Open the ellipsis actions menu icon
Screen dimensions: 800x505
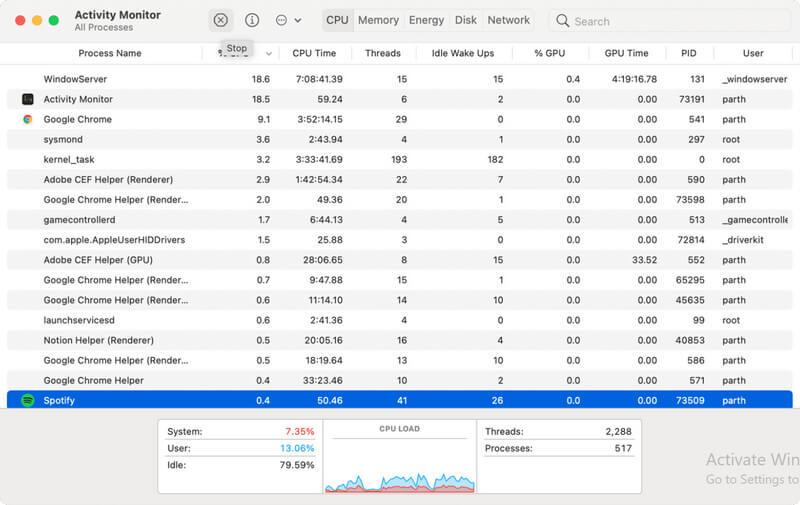[281, 20]
